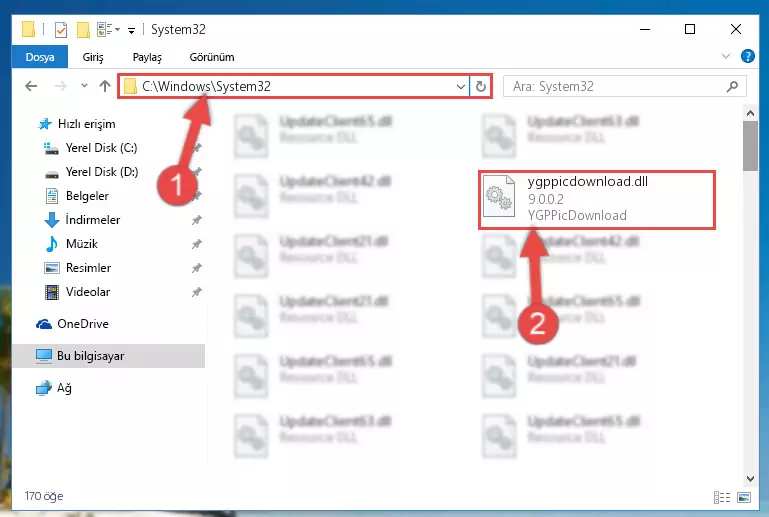Click the search magnifier icon

(733, 87)
